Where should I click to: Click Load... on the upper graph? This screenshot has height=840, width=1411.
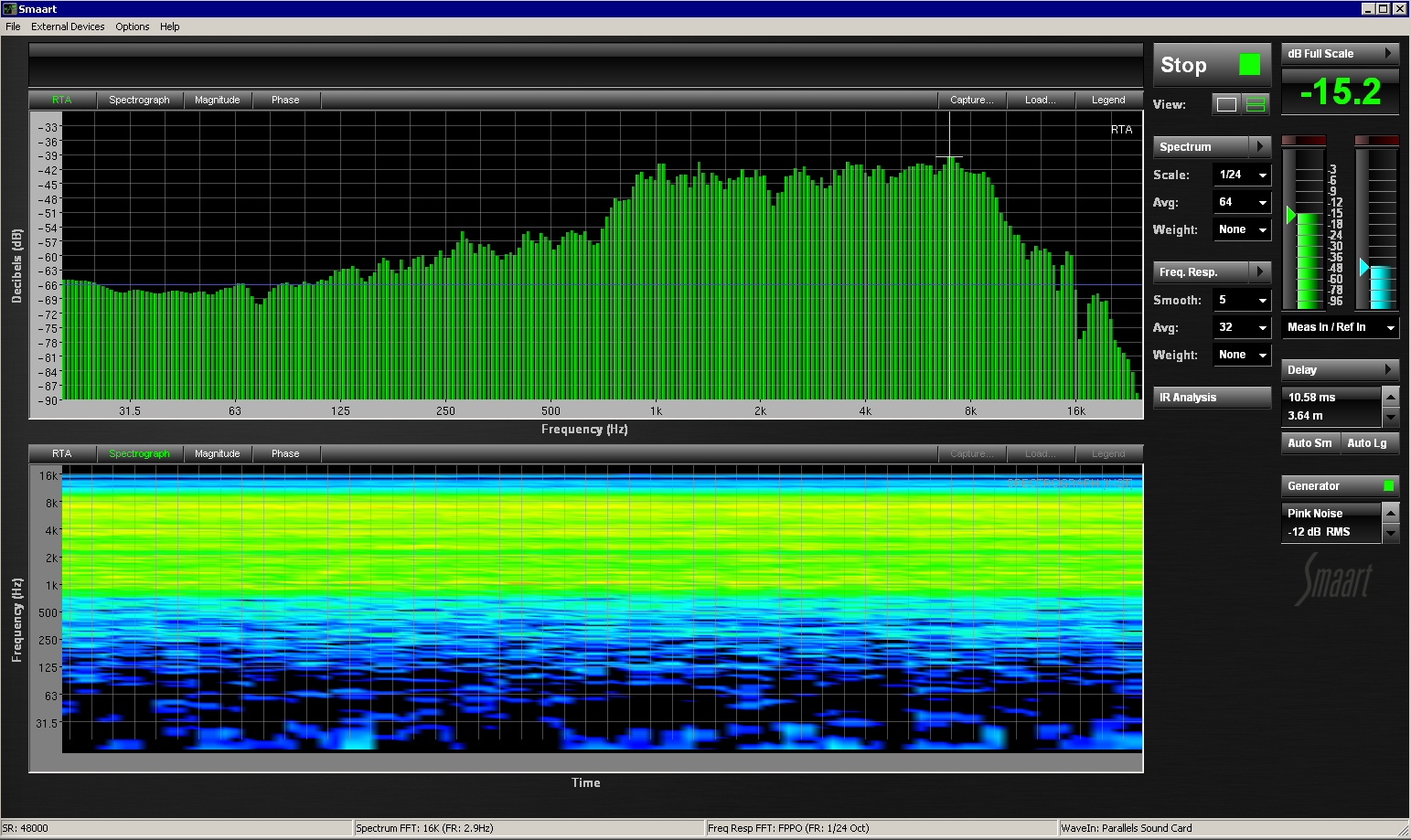[x=1041, y=100]
